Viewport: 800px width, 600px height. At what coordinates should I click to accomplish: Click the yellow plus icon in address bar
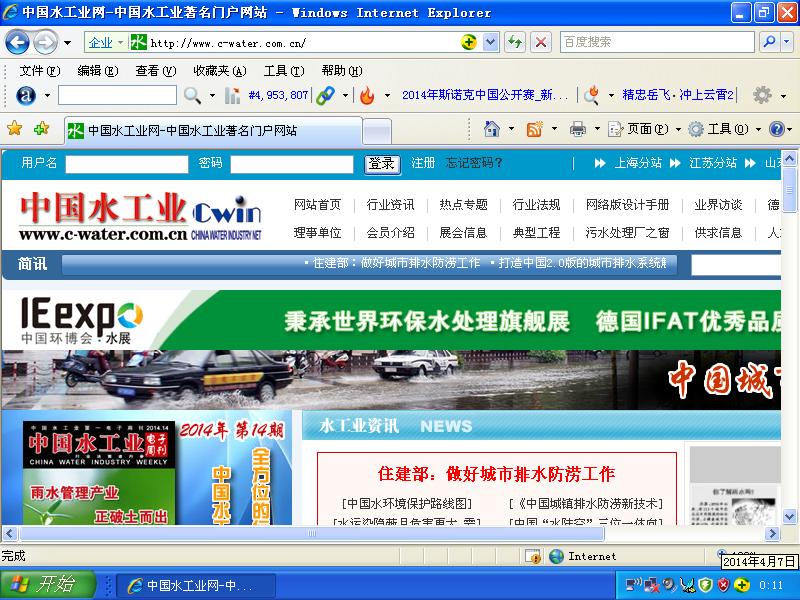pos(468,42)
